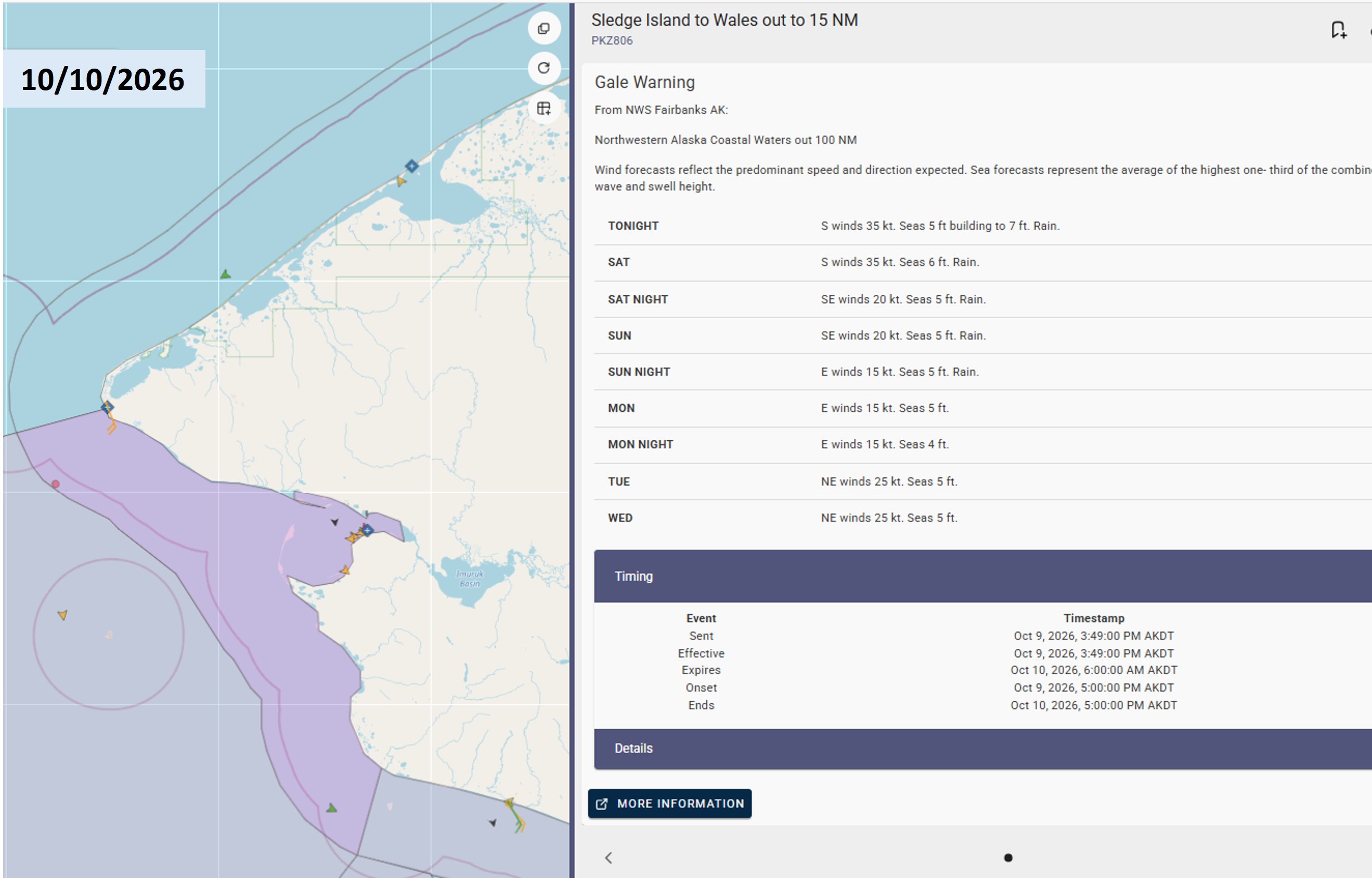
Task: Expand the Details section header
Action: click(x=982, y=749)
